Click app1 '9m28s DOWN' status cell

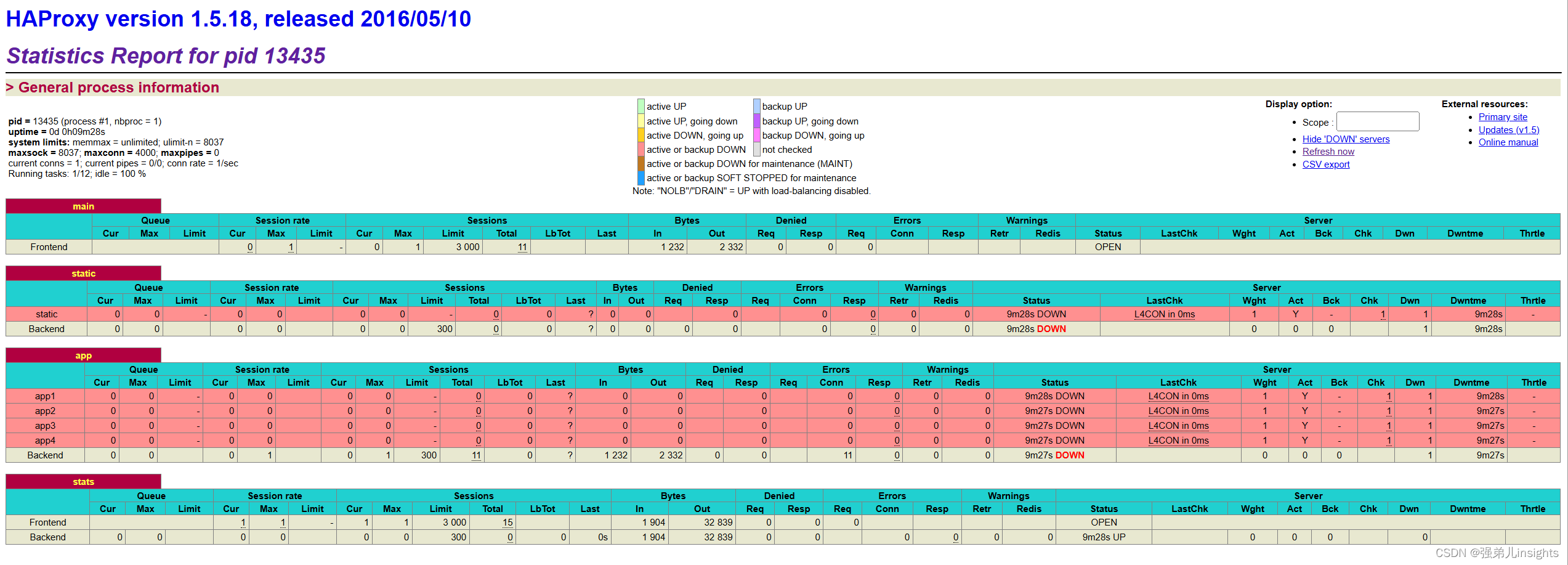[1054, 396]
